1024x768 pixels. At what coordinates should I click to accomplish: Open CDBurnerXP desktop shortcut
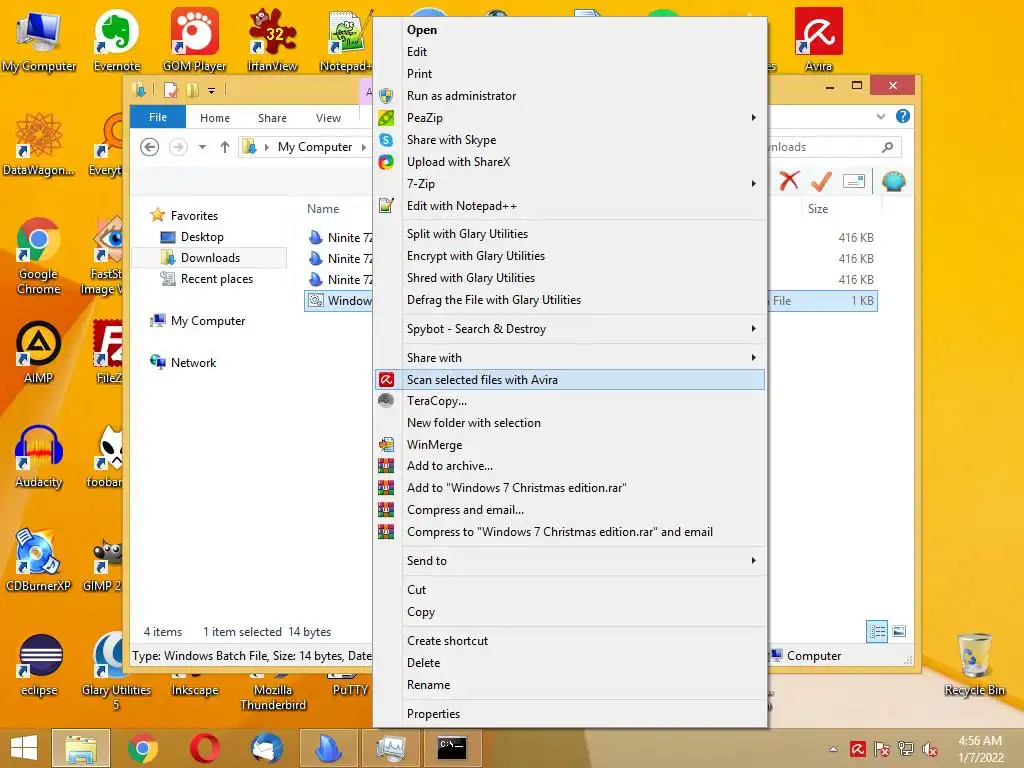click(x=39, y=560)
